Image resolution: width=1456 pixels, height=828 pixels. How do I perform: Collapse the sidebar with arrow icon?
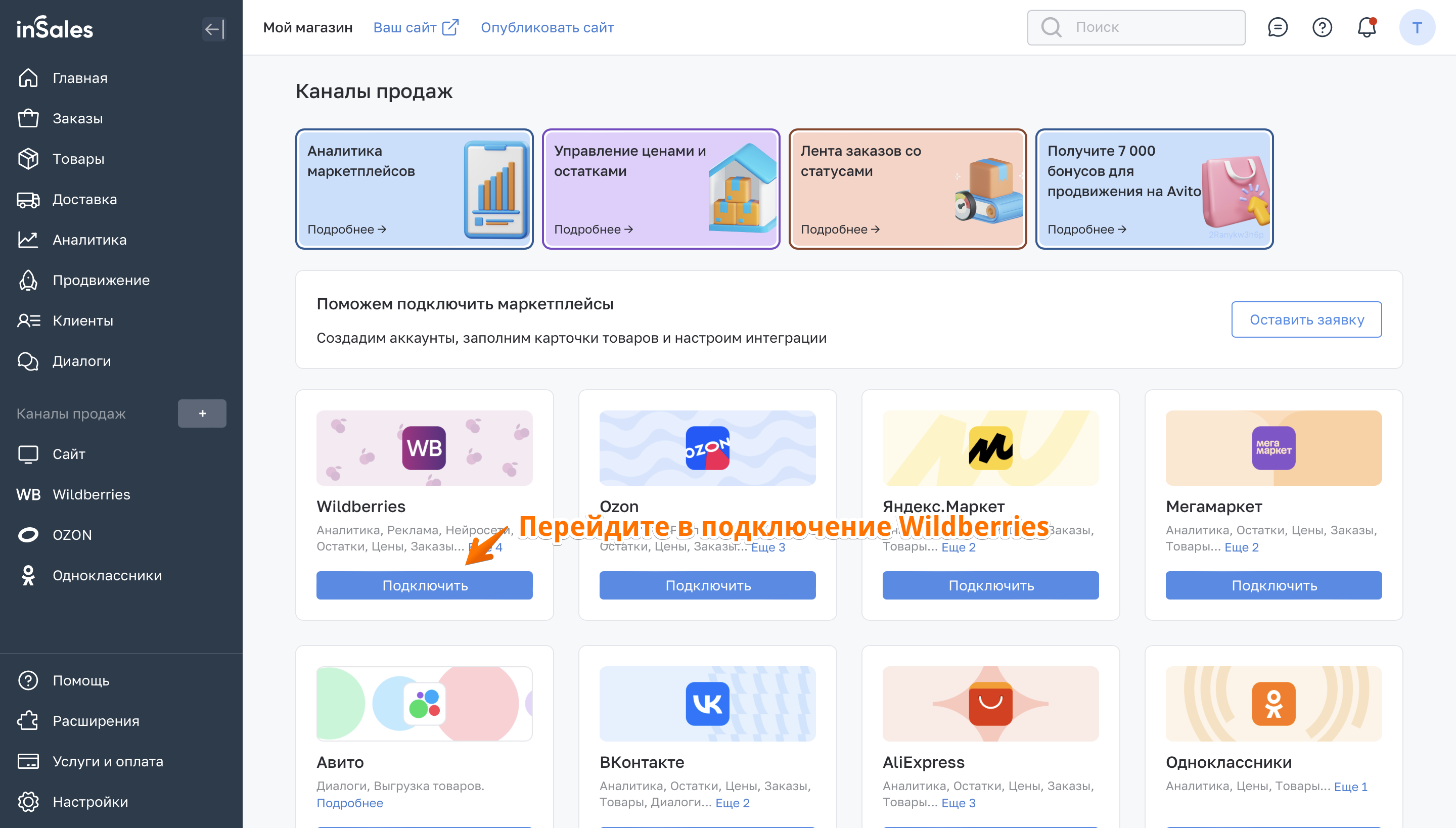214,29
